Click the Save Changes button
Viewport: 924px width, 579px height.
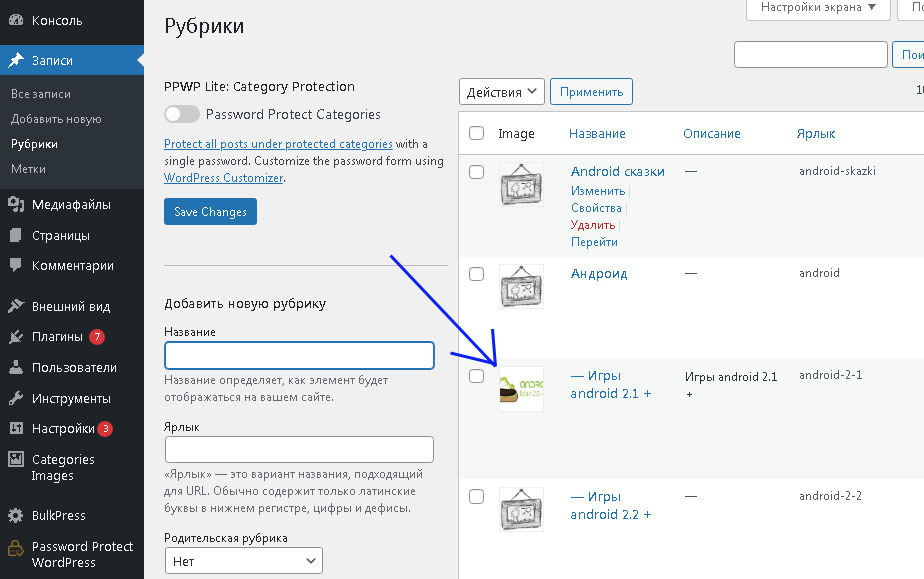coord(210,211)
